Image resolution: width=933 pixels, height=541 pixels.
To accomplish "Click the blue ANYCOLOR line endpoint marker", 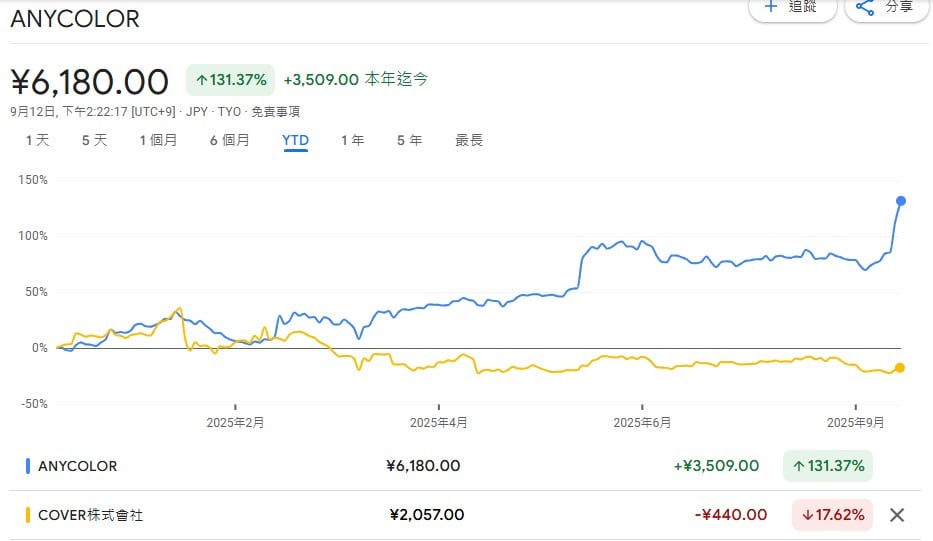I will 901,201.
